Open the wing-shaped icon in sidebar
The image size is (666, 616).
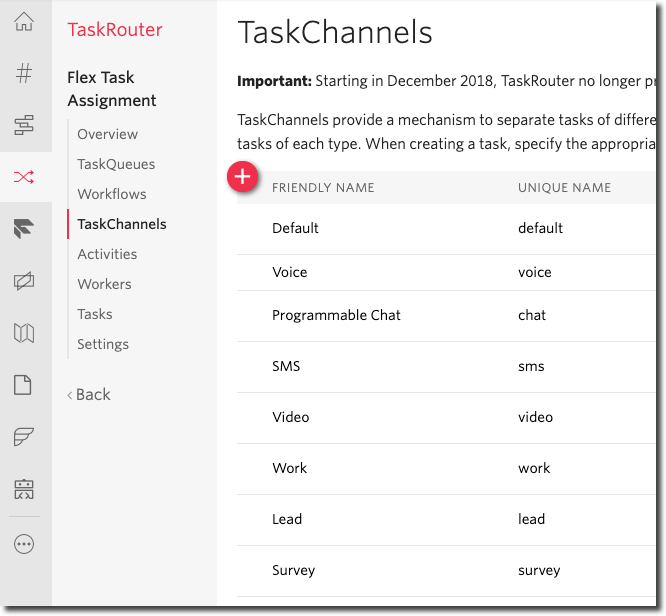click(x=24, y=437)
